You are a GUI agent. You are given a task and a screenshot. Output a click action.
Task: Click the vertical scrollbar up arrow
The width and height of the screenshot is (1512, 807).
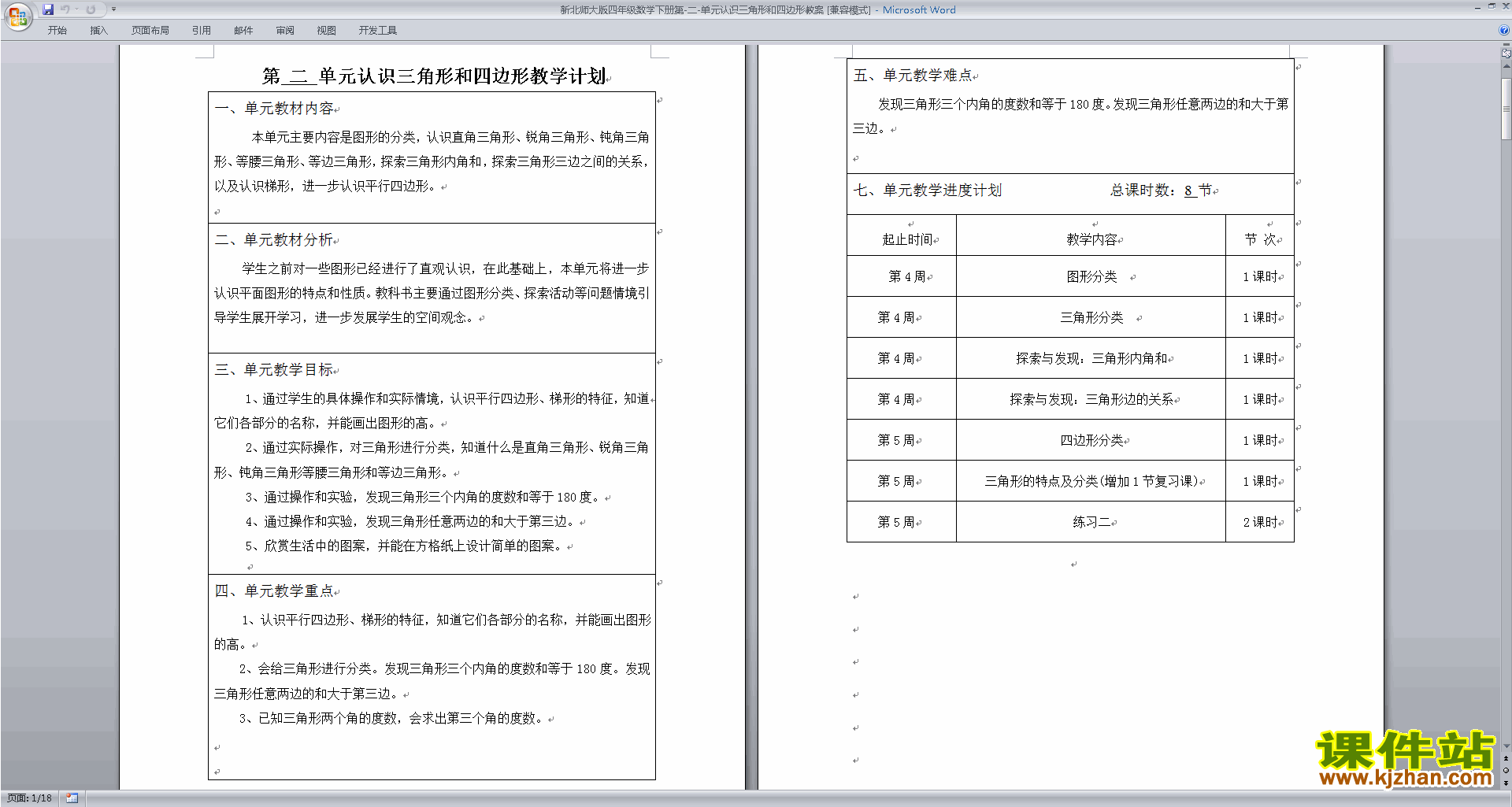[x=1506, y=66]
